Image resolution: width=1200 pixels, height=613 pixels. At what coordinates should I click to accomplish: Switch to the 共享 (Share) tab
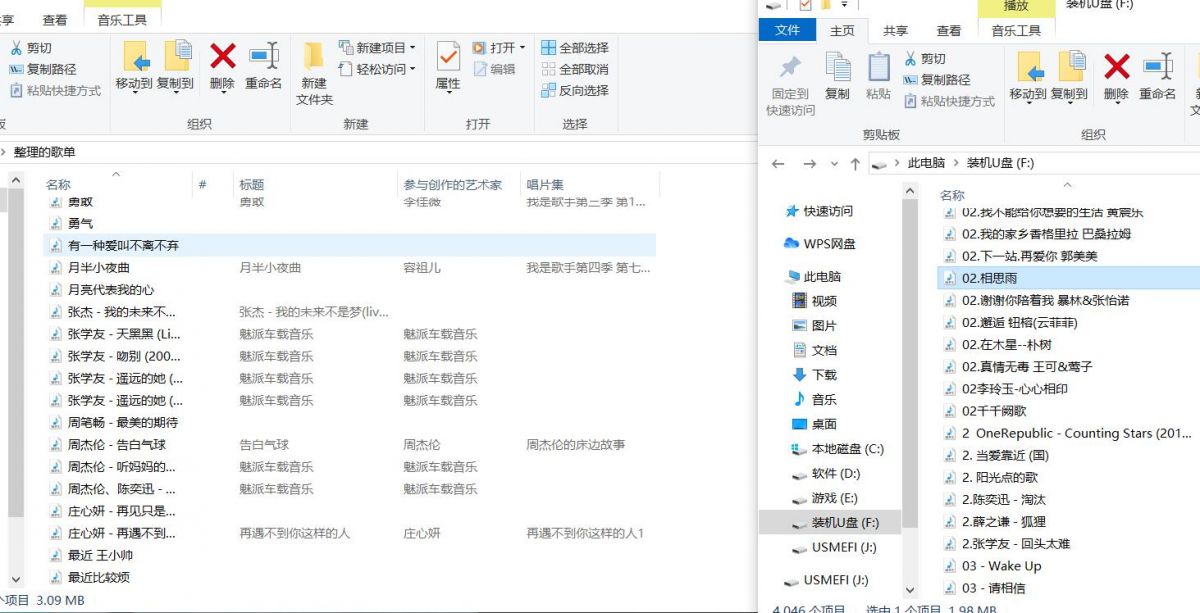pyautogui.click(x=893, y=29)
